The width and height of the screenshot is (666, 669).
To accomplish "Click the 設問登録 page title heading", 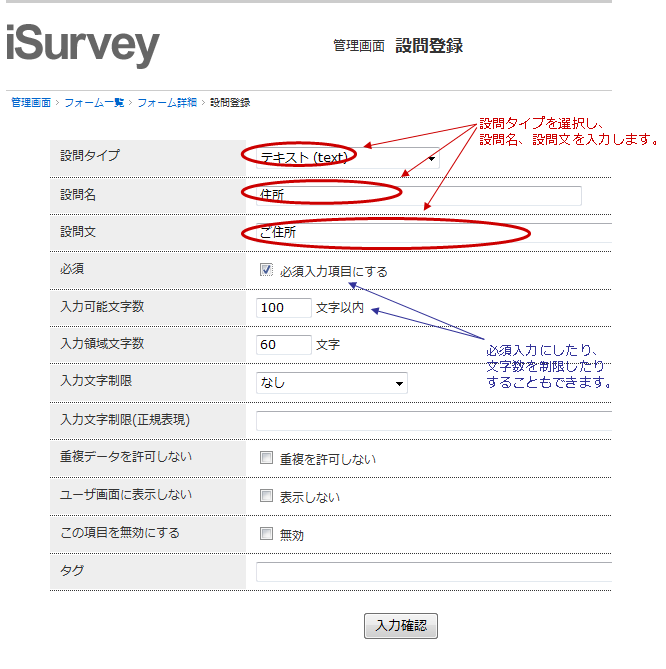I will (429, 46).
